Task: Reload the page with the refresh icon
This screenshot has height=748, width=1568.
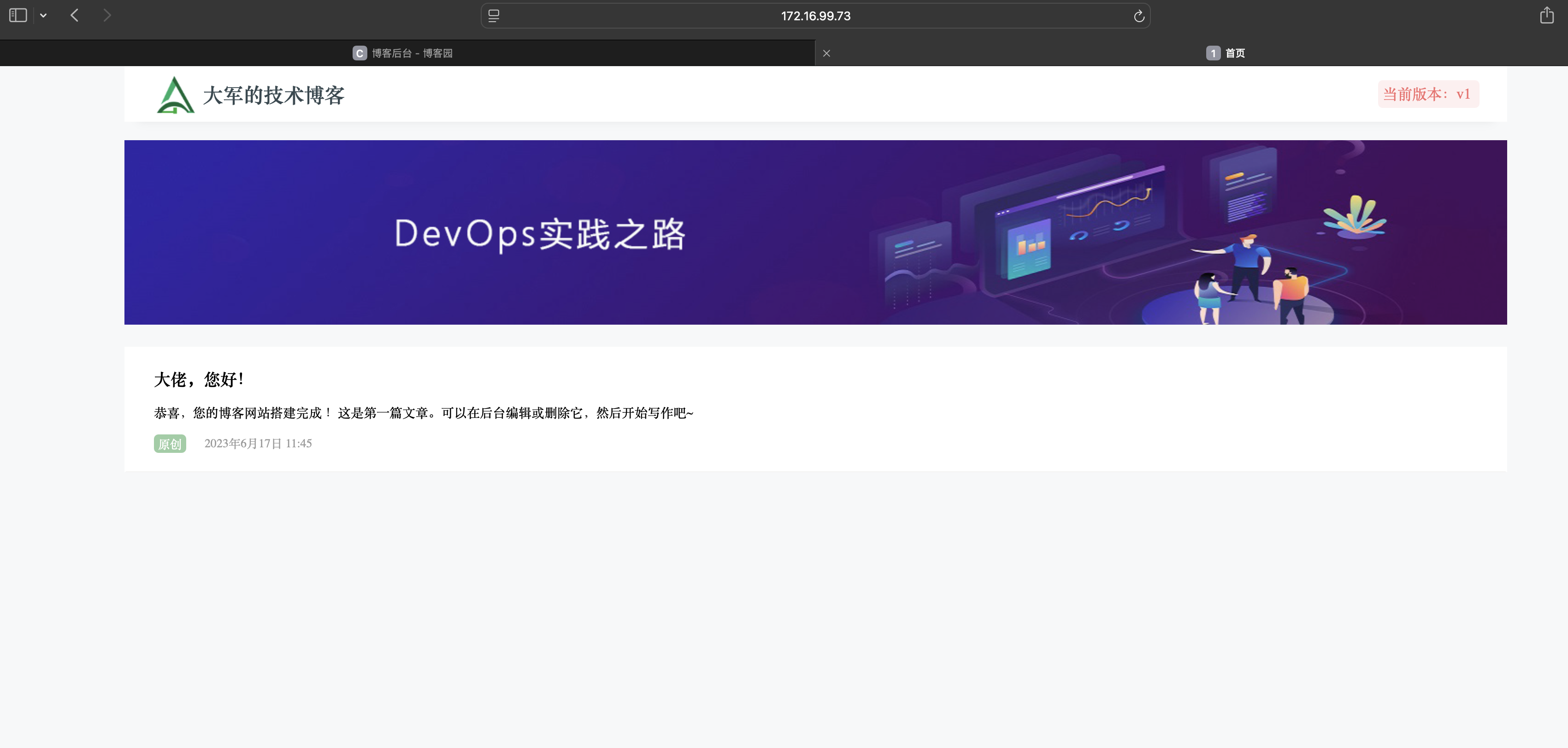Action: pos(1139,16)
